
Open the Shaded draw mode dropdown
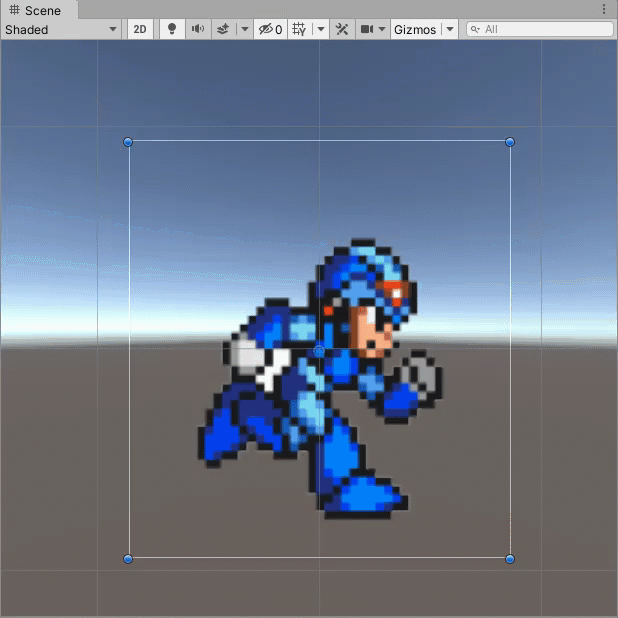61,30
